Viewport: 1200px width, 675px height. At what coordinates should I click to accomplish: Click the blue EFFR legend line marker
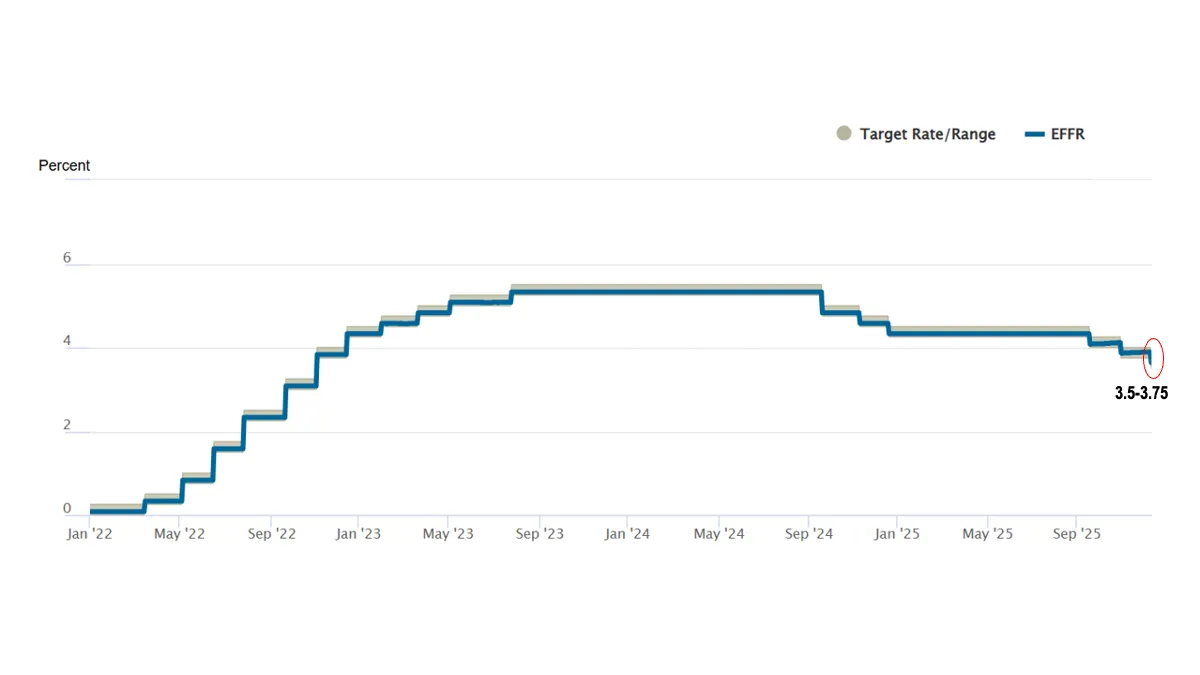[1035, 134]
